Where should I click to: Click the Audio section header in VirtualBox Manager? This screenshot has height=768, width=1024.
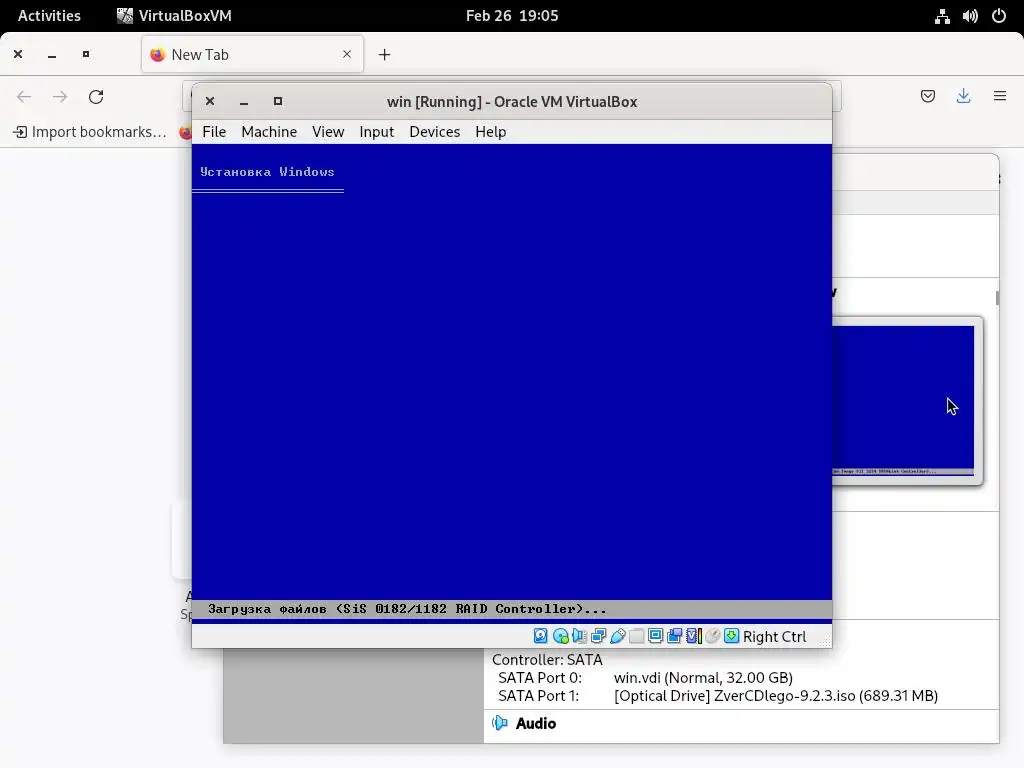point(536,724)
